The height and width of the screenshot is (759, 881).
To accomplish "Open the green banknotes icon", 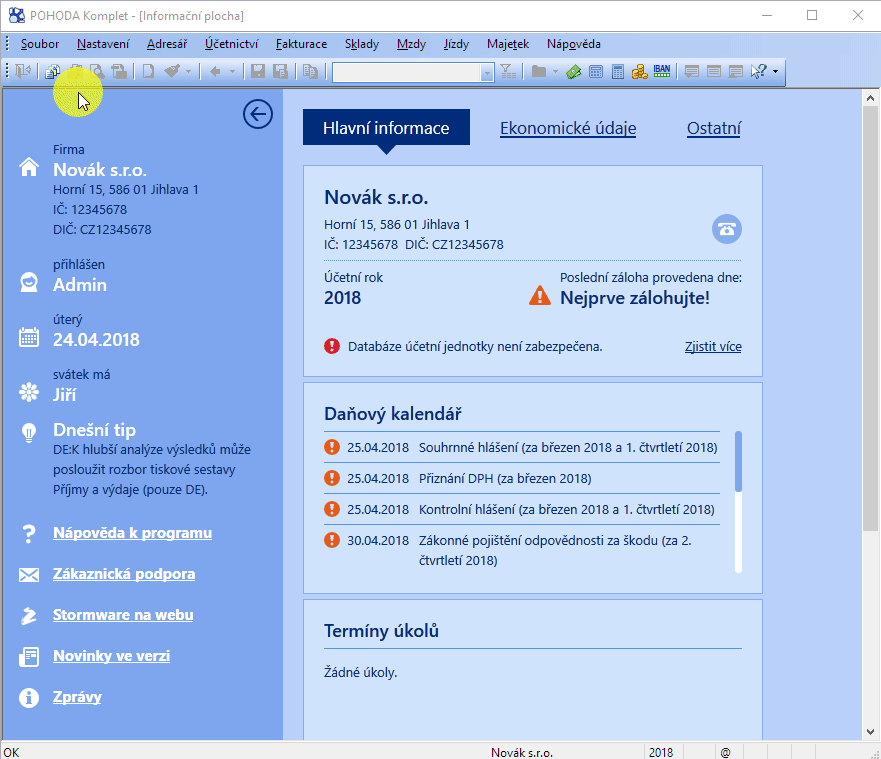I will coord(574,71).
